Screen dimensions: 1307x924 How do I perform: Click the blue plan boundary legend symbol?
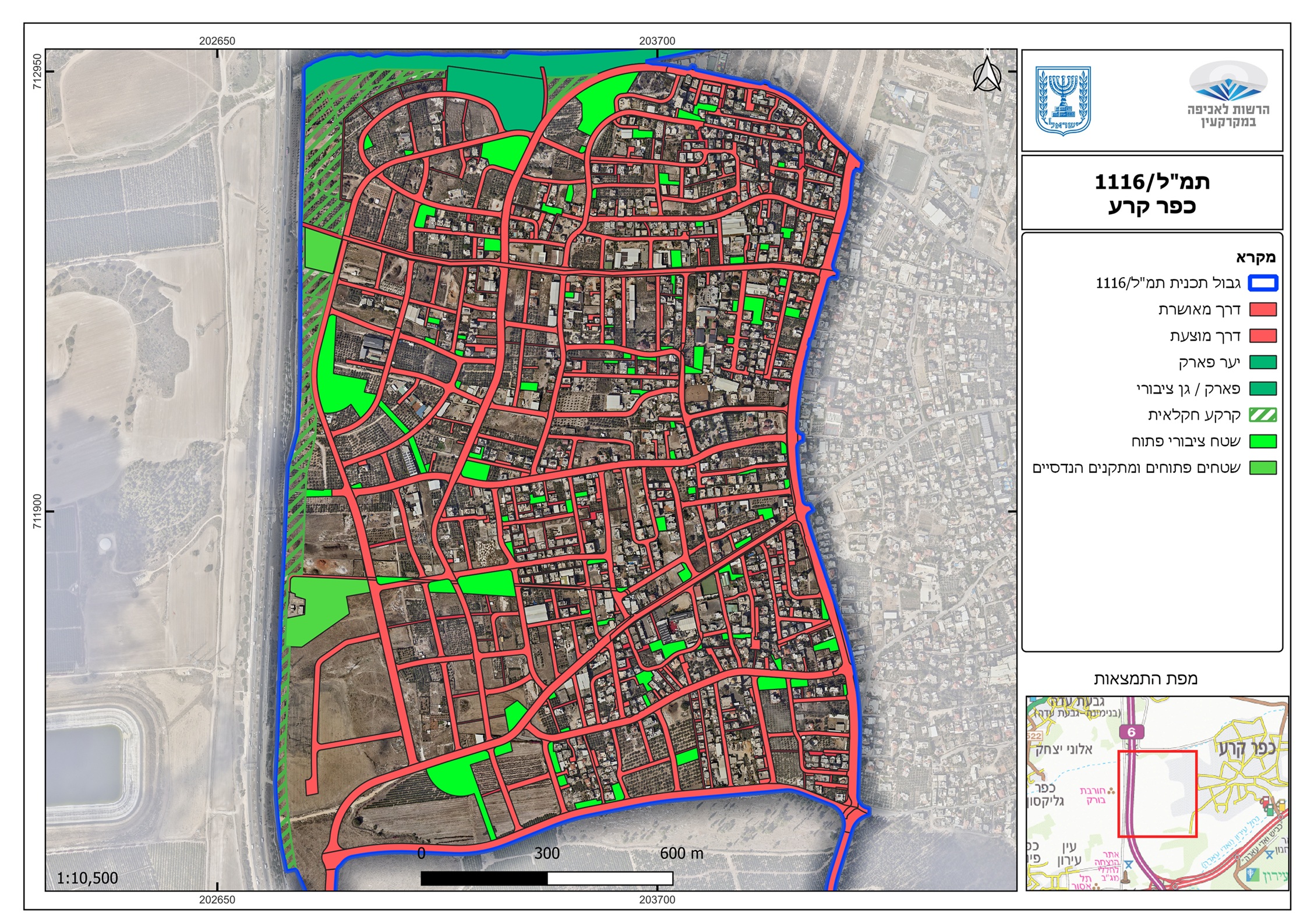pos(1263,284)
